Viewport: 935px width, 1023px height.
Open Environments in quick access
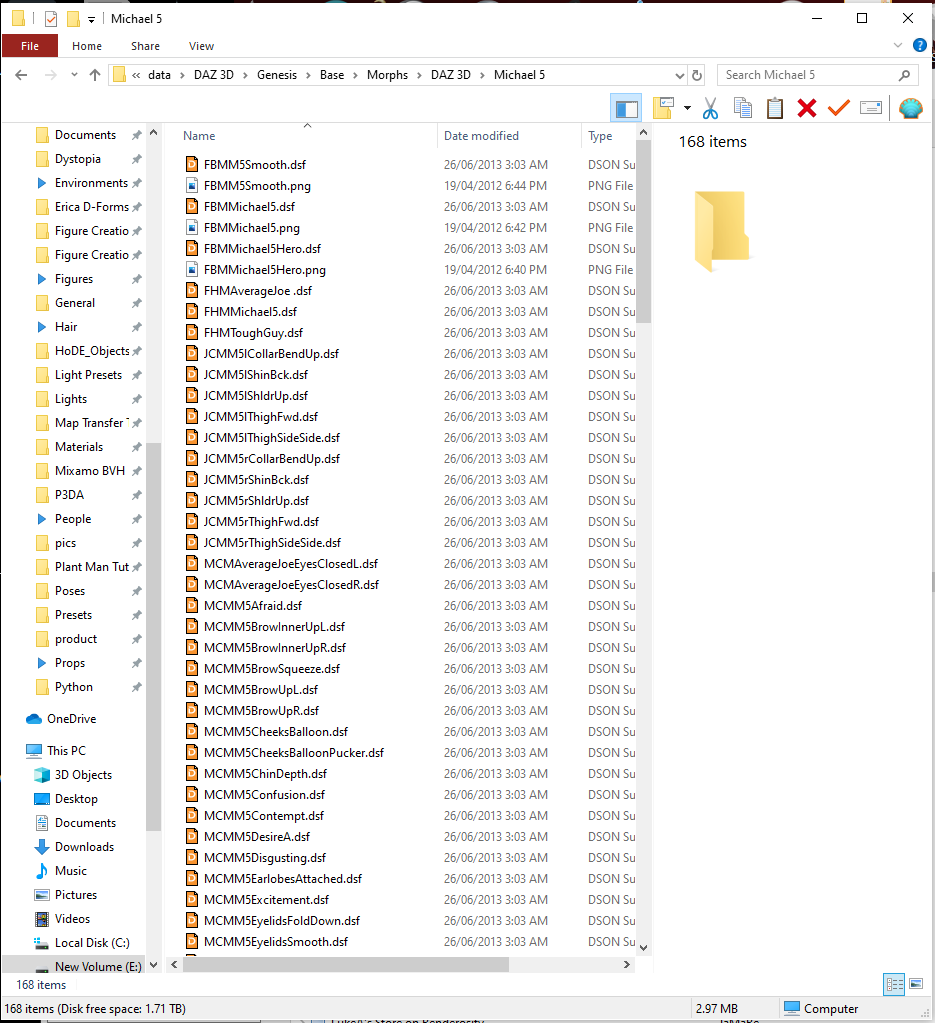coord(91,183)
